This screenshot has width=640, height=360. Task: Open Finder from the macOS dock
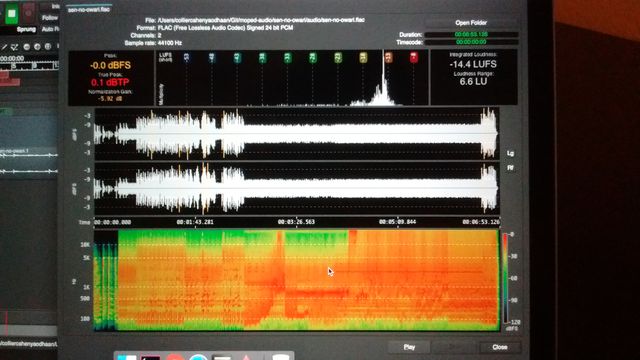pyautogui.click(x=127, y=357)
